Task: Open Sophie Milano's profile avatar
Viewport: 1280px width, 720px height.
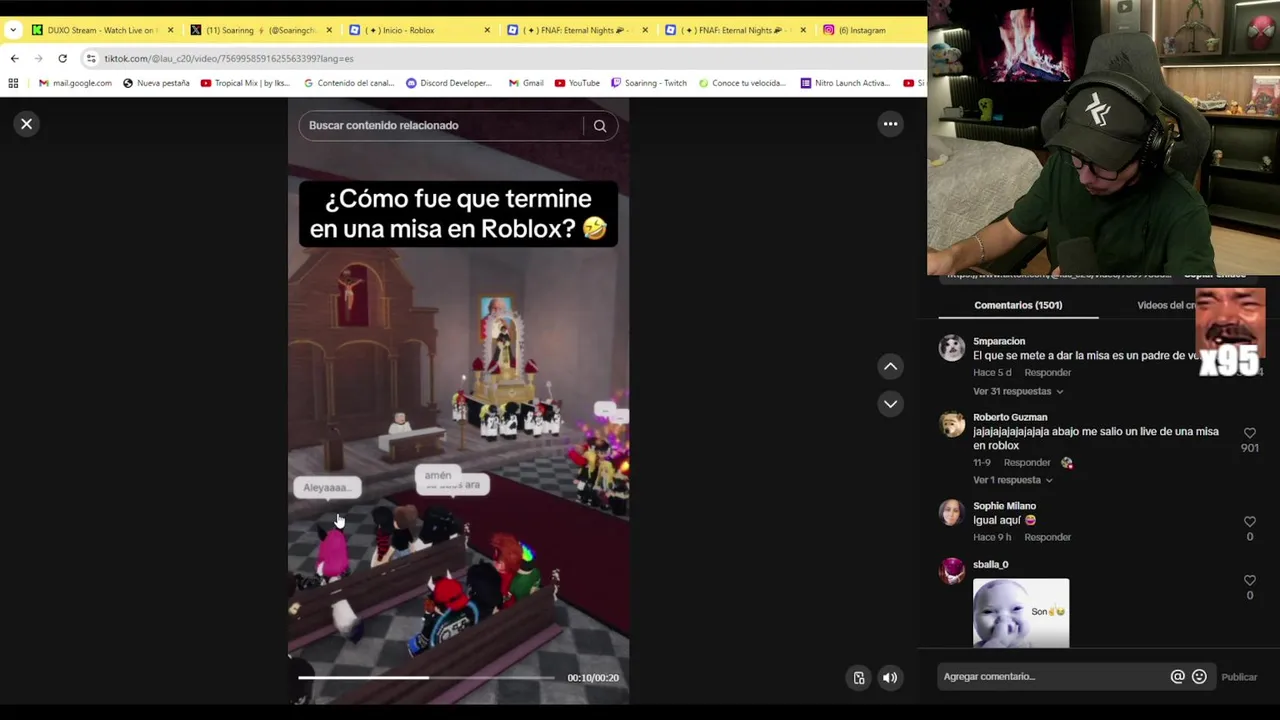Action: 952,513
